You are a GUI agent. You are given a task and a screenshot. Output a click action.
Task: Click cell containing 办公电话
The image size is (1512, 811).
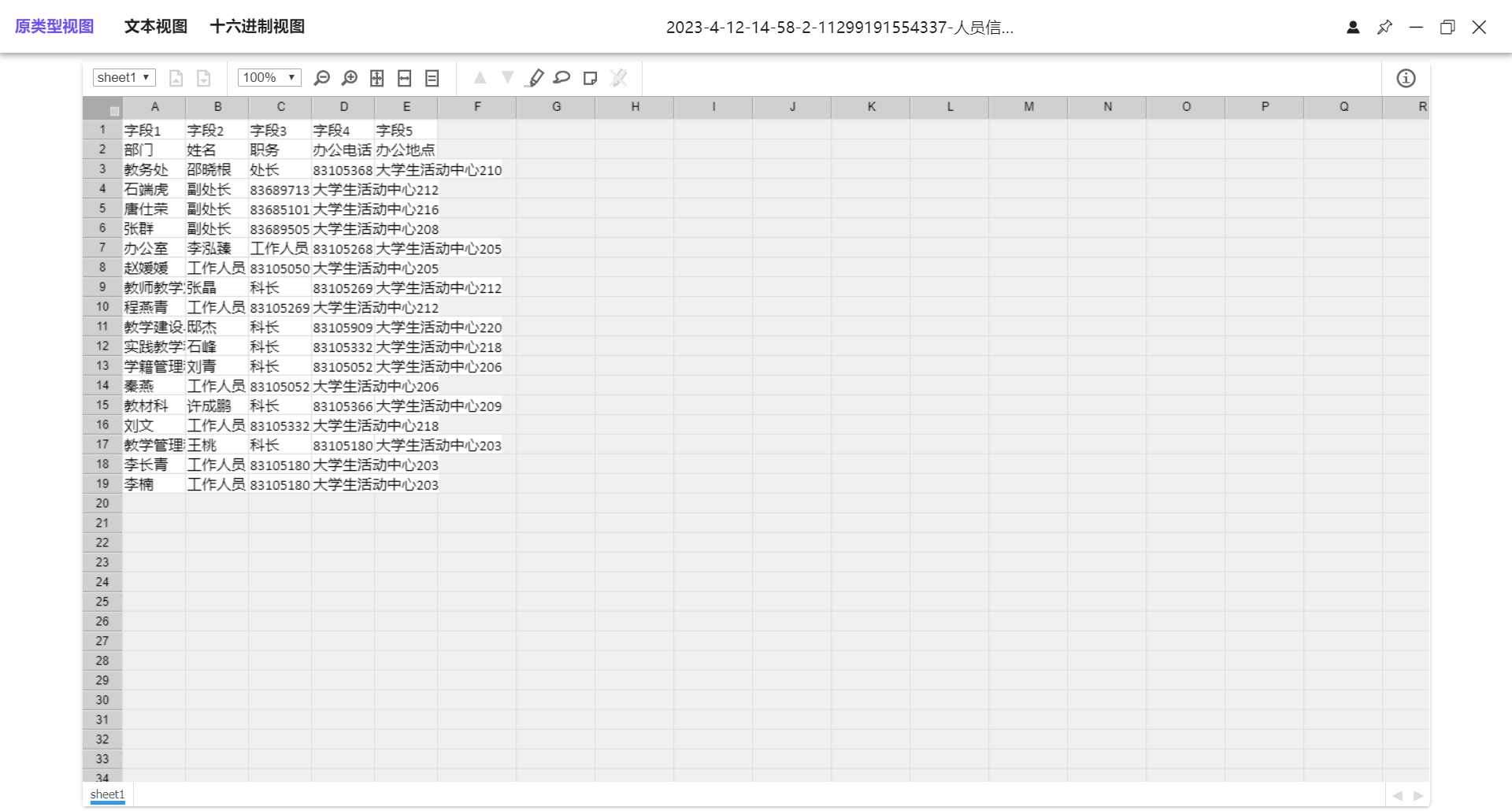343,150
